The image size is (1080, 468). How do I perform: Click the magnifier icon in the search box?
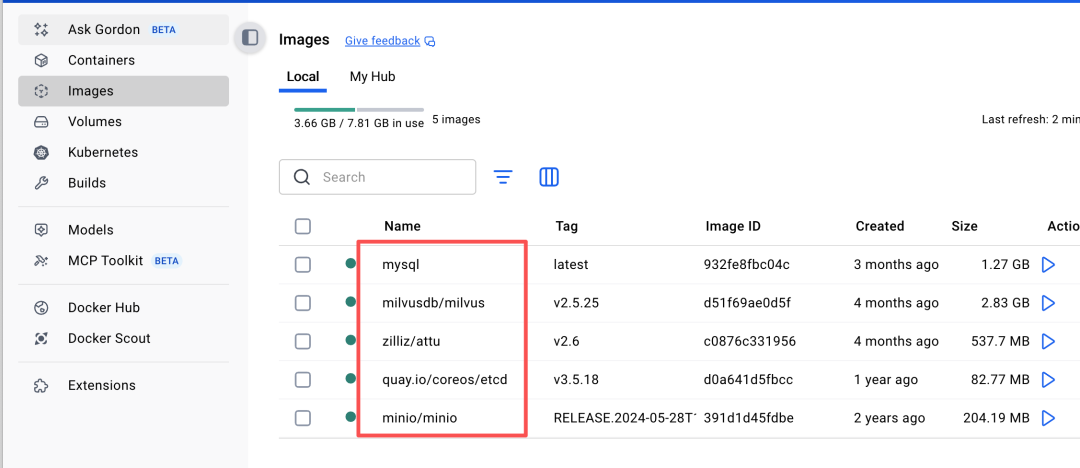coord(301,177)
